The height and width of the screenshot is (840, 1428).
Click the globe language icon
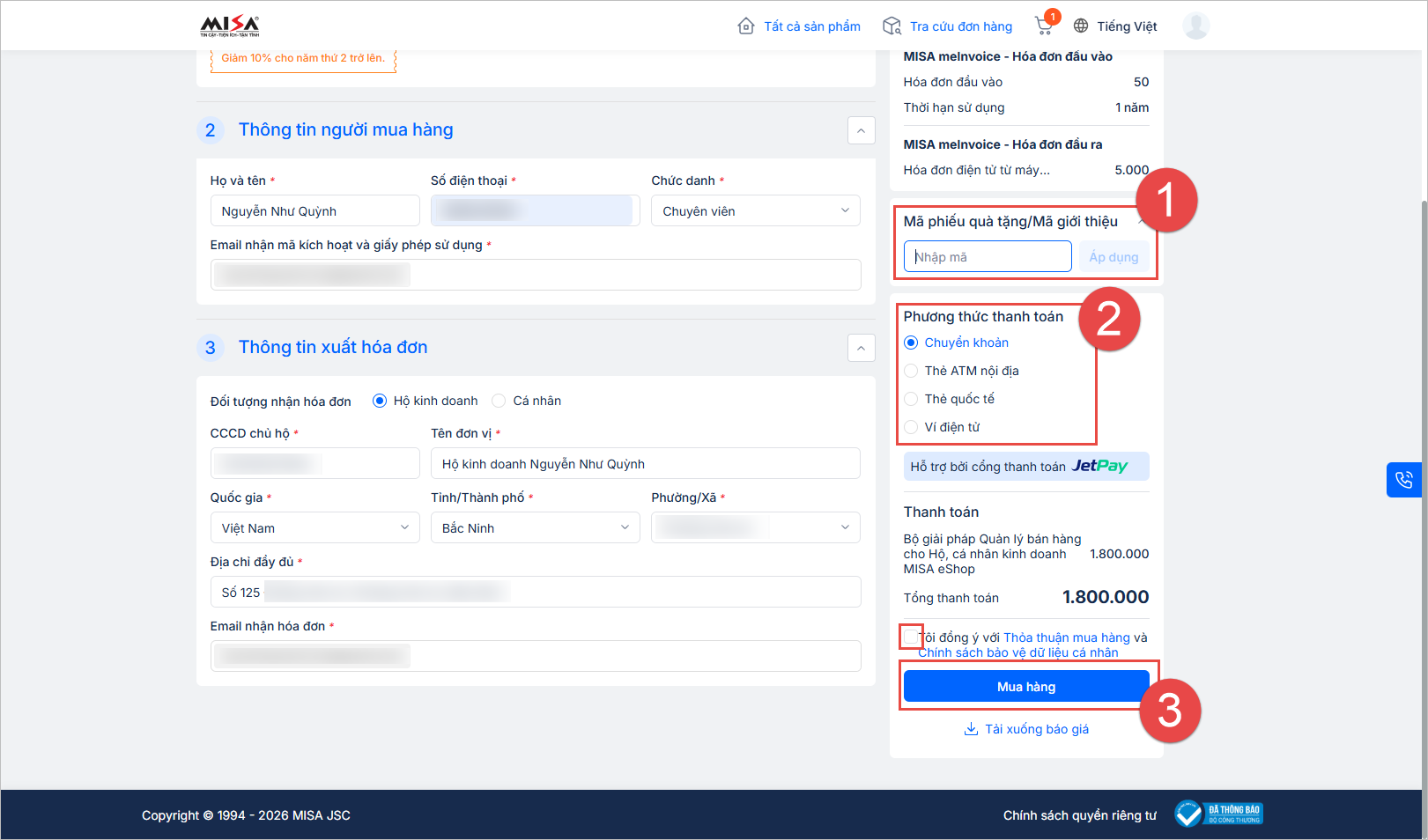click(x=1081, y=26)
